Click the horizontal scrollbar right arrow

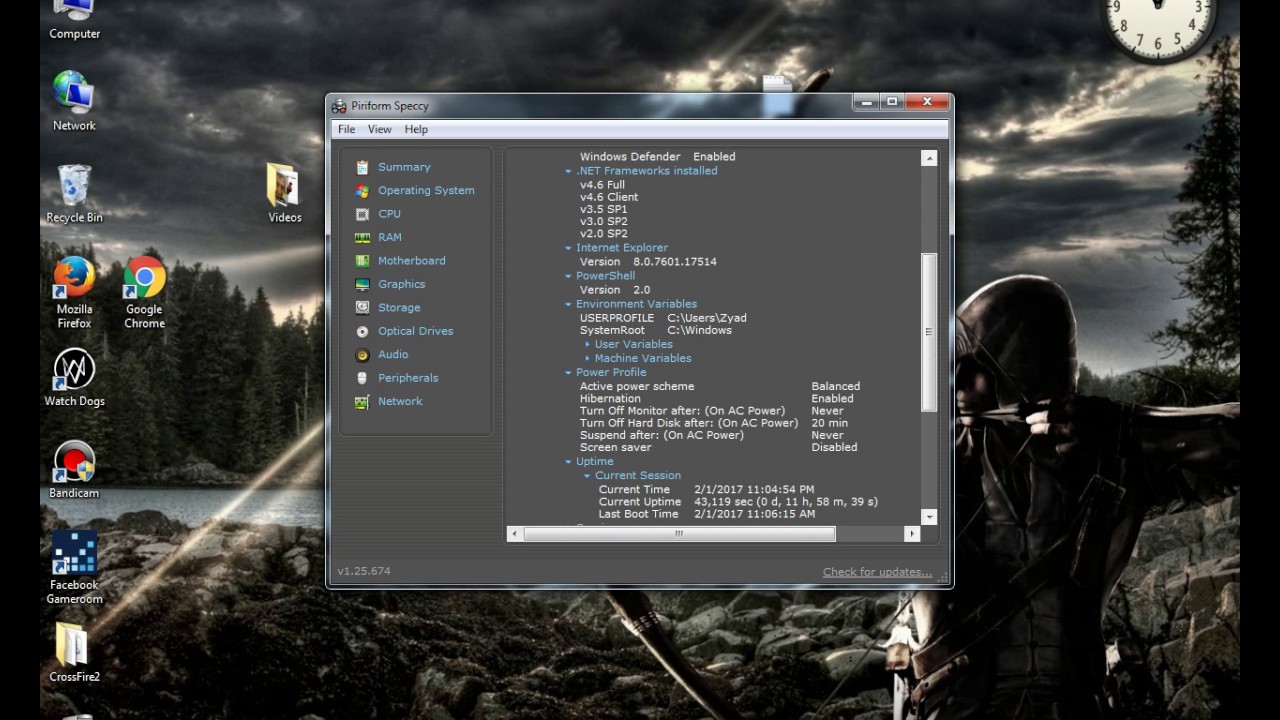coord(912,534)
